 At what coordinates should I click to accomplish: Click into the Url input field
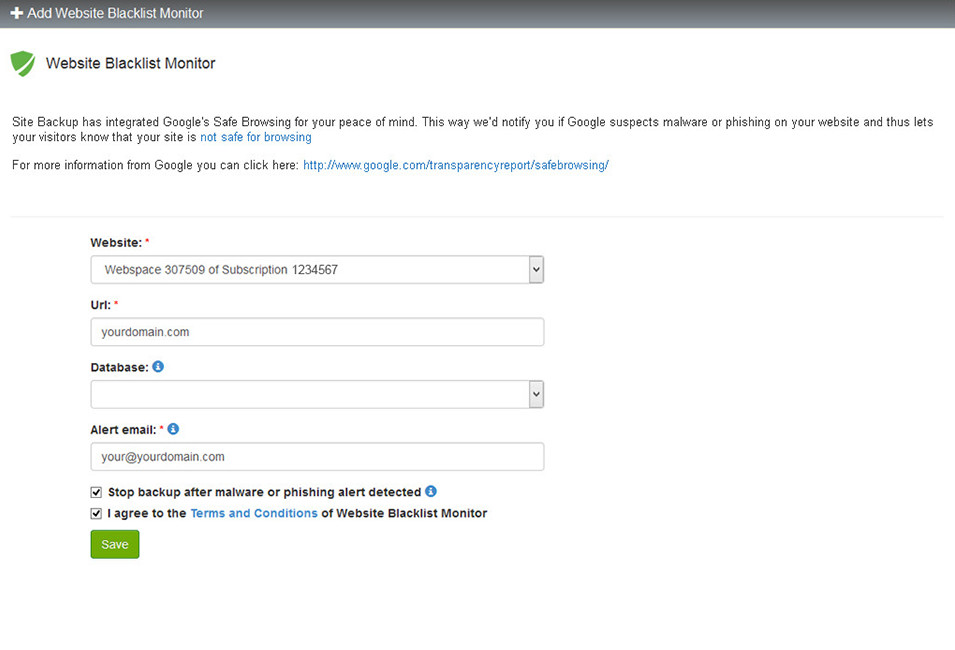click(317, 332)
